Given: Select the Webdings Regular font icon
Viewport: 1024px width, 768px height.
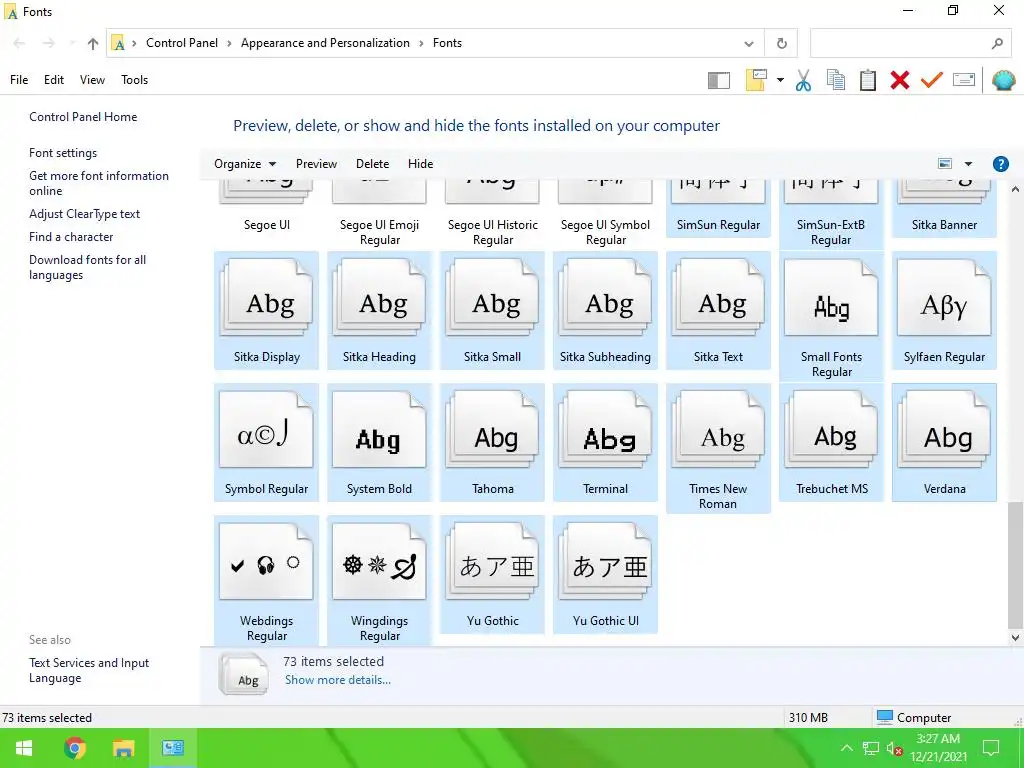Looking at the screenshot, I should click(x=266, y=580).
